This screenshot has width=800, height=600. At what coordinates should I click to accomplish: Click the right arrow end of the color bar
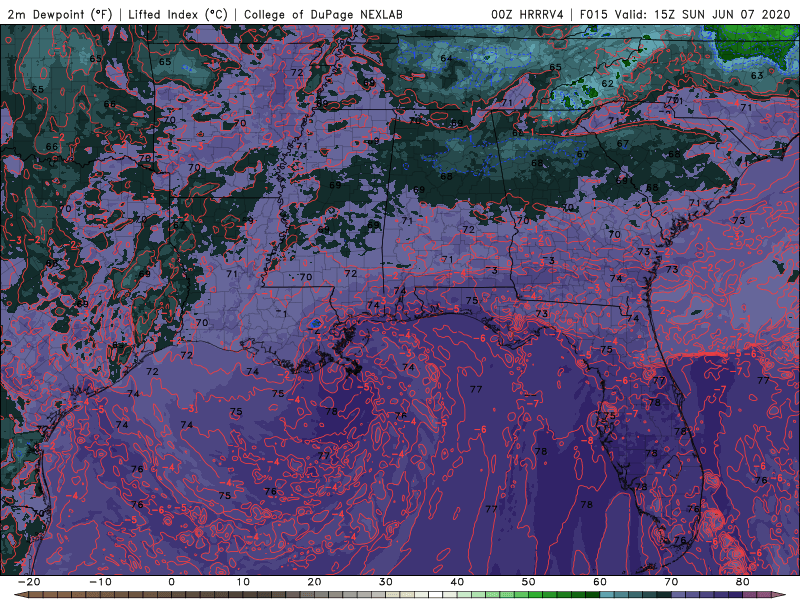[779, 595]
